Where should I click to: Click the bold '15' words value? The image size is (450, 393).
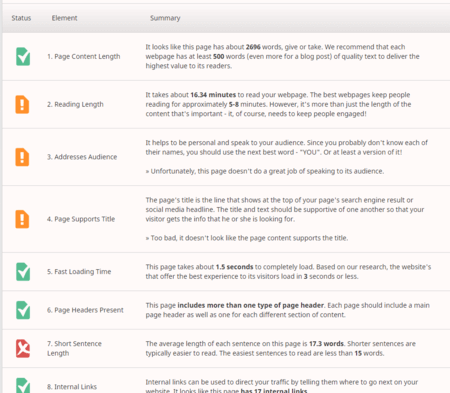click(x=358, y=353)
